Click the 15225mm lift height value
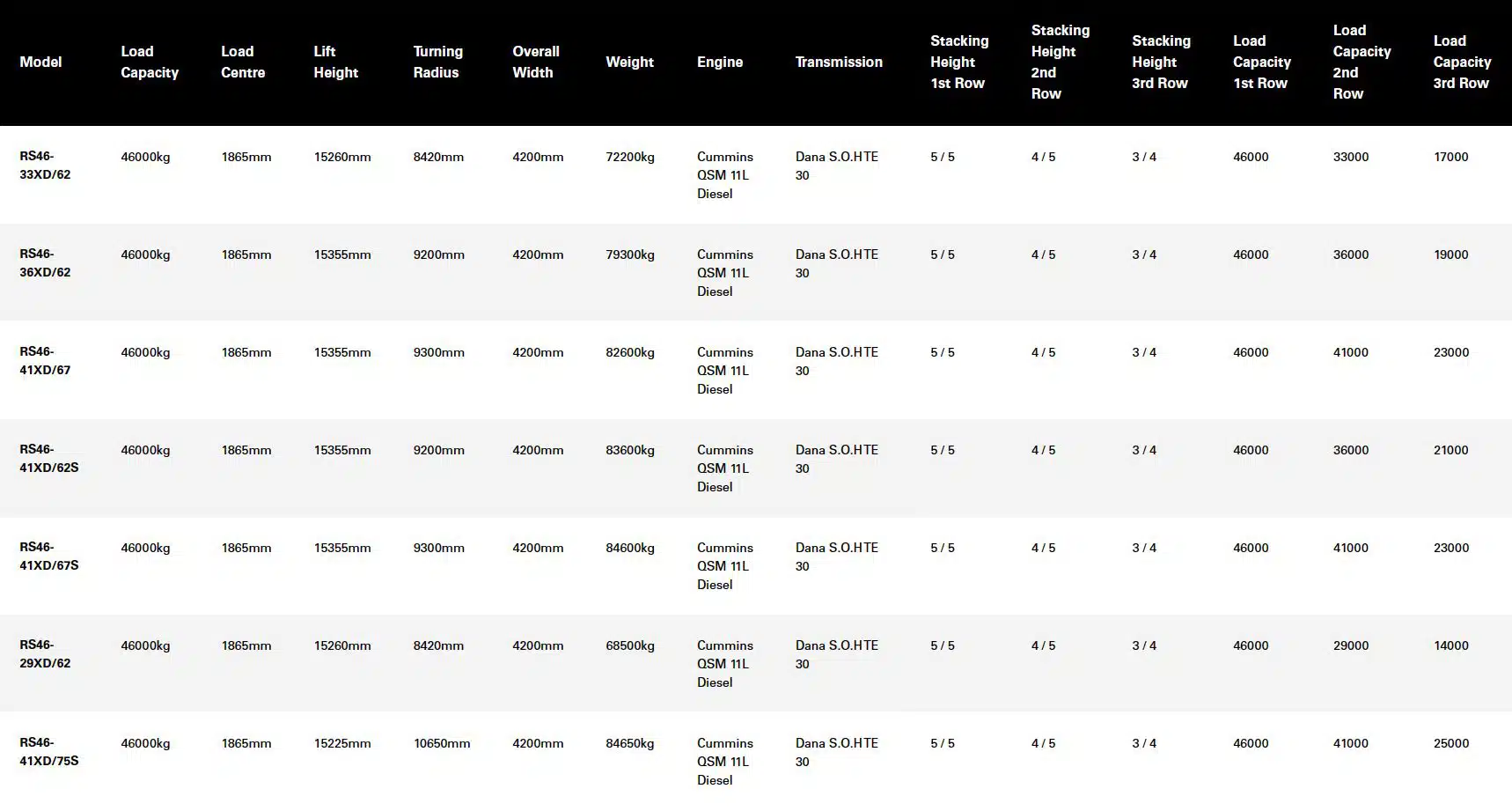The height and width of the screenshot is (811, 1512). click(x=342, y=743)
